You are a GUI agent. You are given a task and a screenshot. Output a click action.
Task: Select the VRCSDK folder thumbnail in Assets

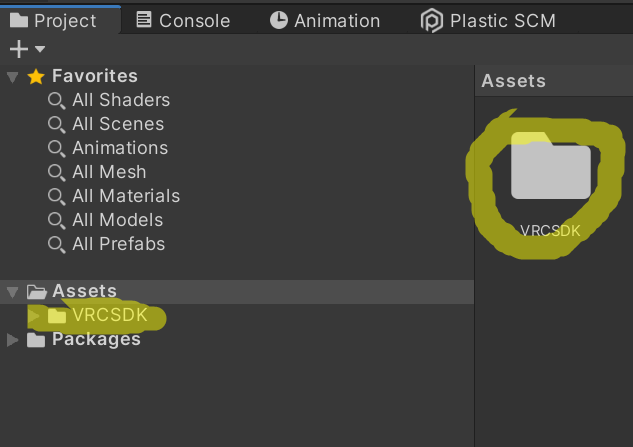[550, 170]
